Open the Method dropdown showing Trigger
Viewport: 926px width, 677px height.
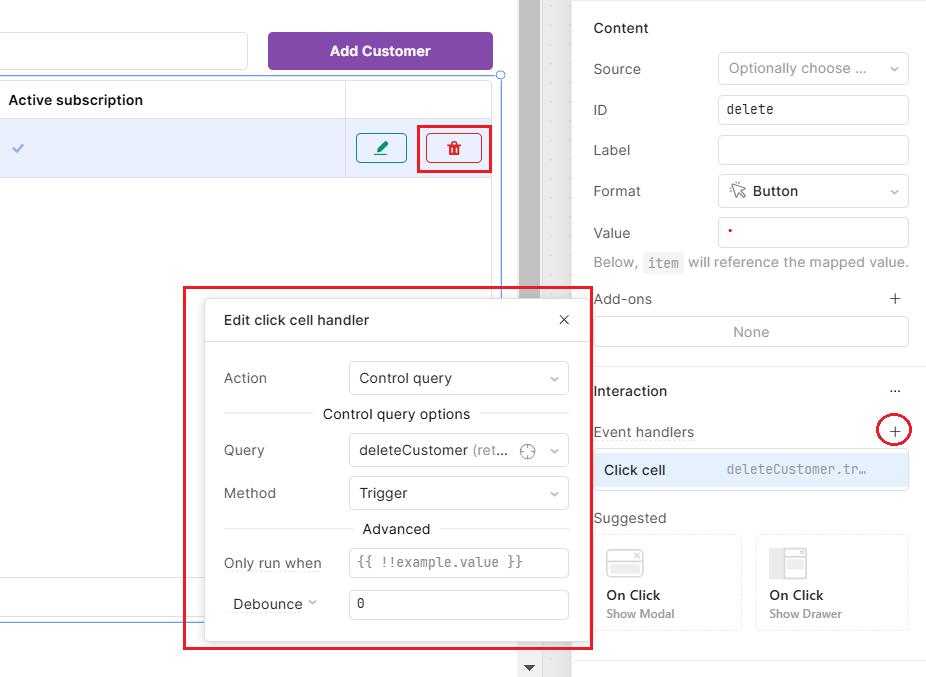pyautogui.click(x=459, y=493)
